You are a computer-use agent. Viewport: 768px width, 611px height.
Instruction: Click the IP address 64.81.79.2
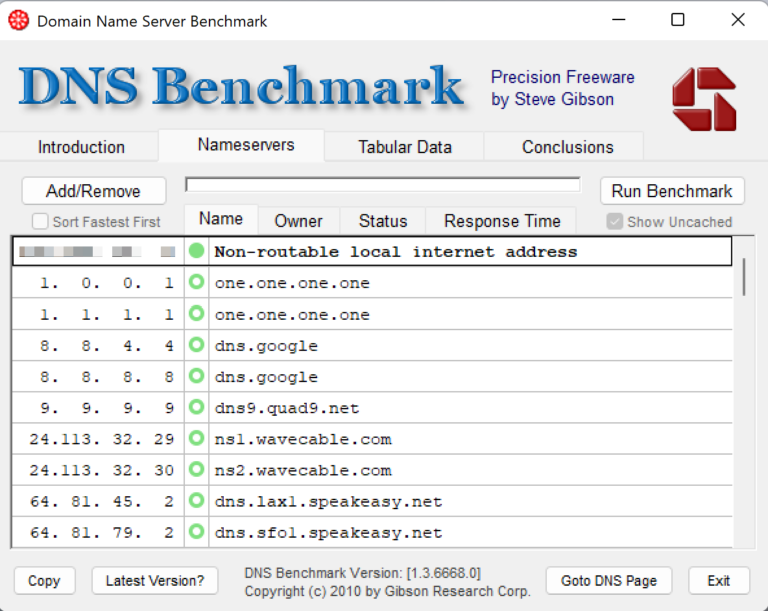(x=101, y=532)
